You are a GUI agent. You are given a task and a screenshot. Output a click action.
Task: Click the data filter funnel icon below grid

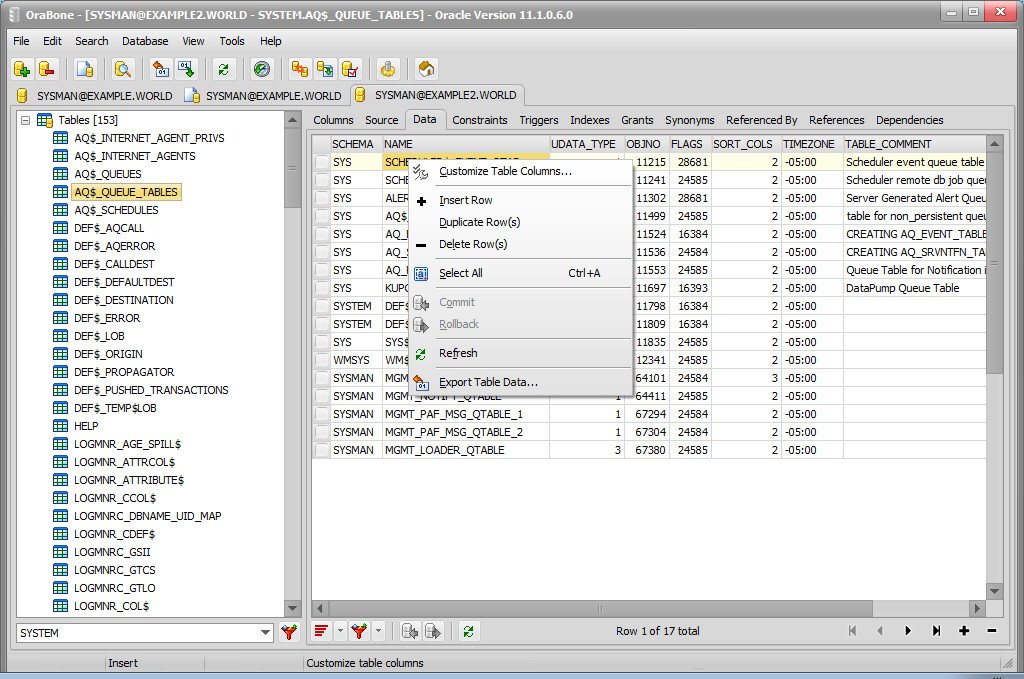359,631
